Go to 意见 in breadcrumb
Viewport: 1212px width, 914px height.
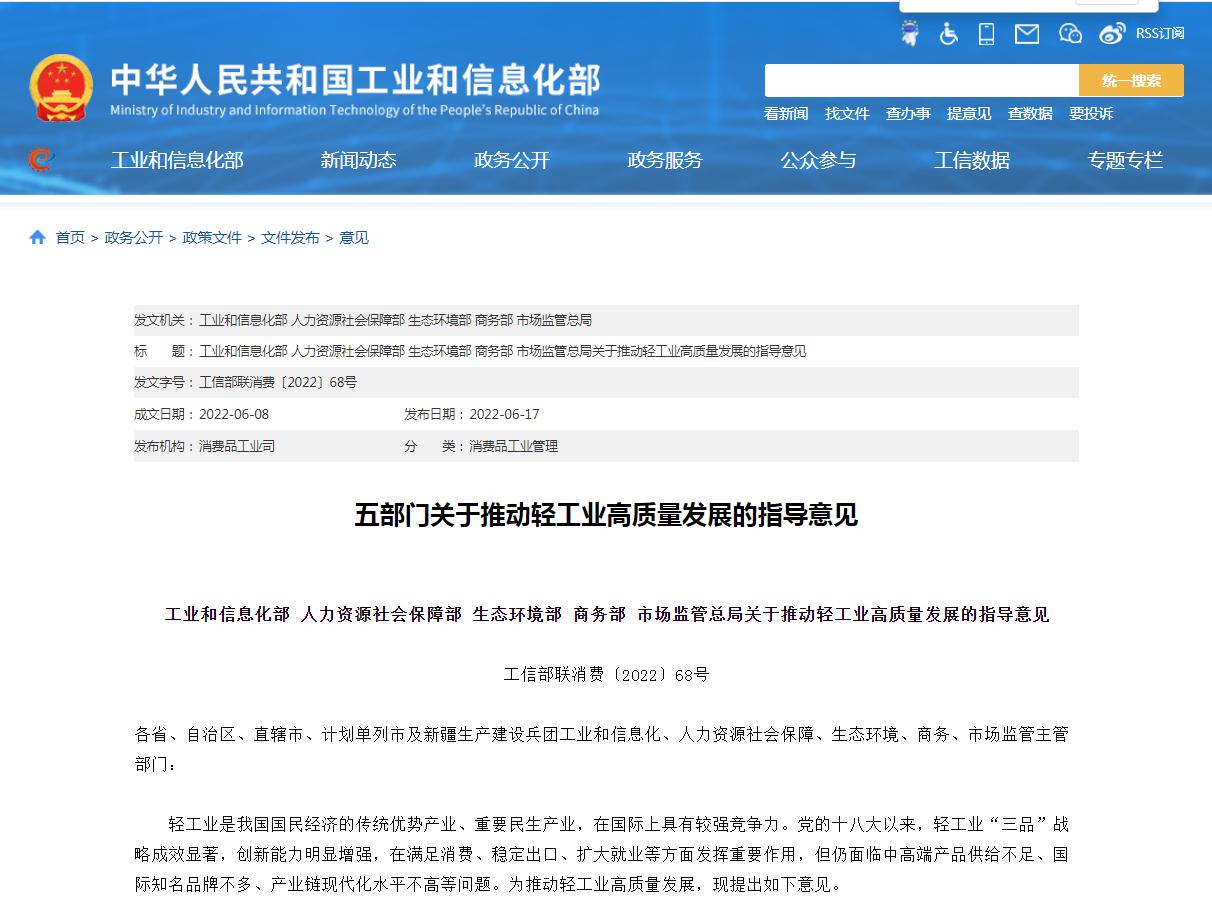(354, 237)
